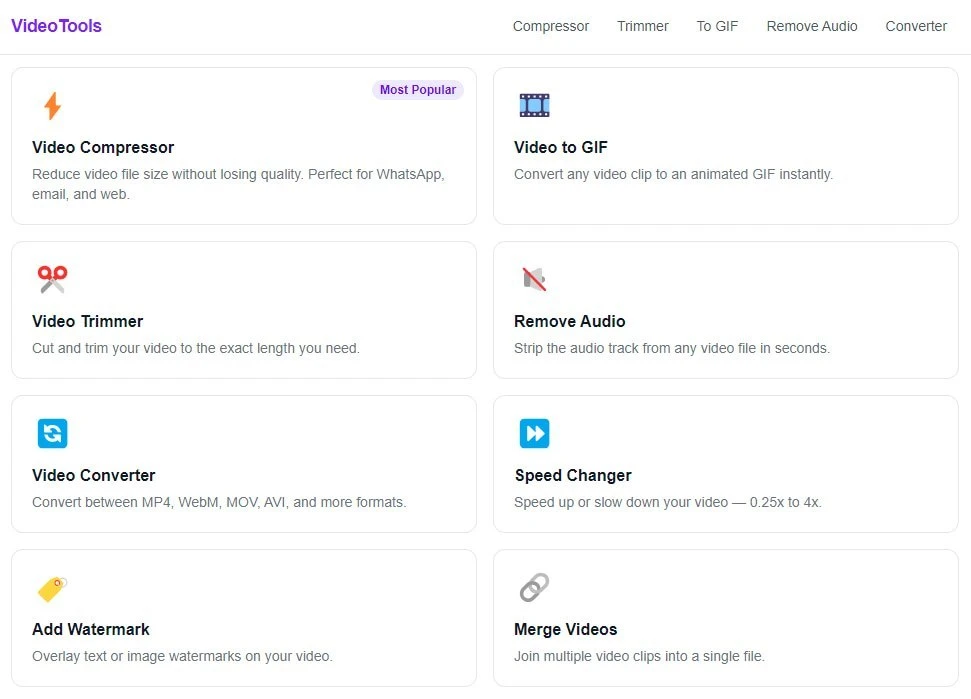Image resolution: width=971 pixels, height=699 pixels.
Task: Click the blue refresh Video Converter icon
Action: [53, 433]
